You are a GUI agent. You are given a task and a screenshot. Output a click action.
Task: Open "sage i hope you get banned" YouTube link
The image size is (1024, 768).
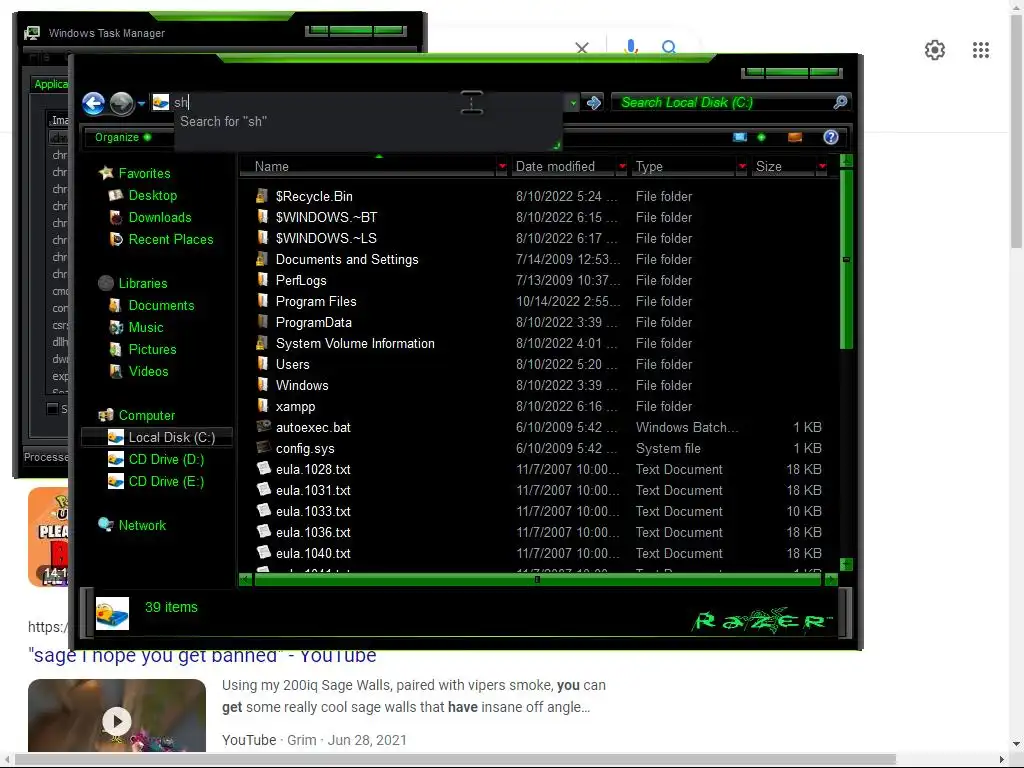pyautogui.click(x=202, y=656)
